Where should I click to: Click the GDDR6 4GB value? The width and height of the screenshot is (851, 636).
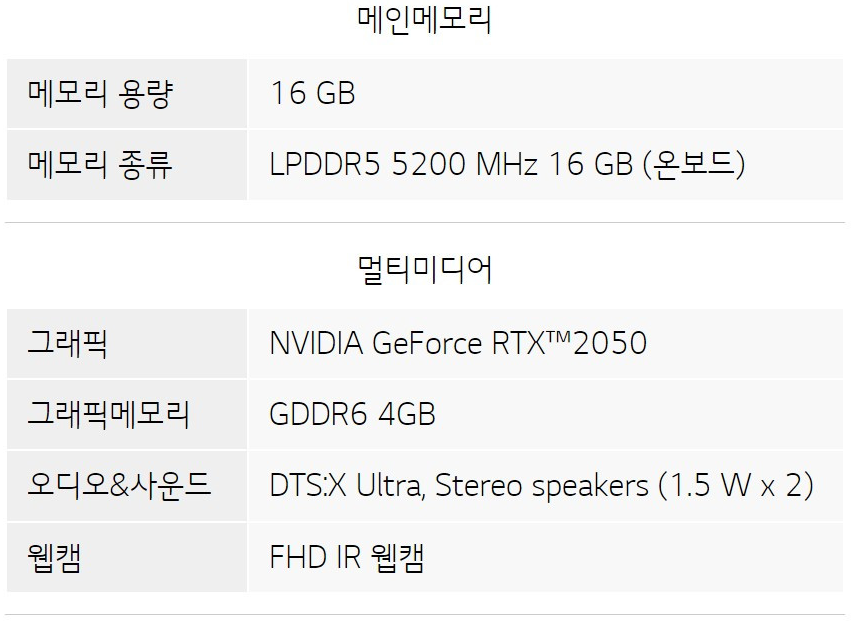(353, 414)
